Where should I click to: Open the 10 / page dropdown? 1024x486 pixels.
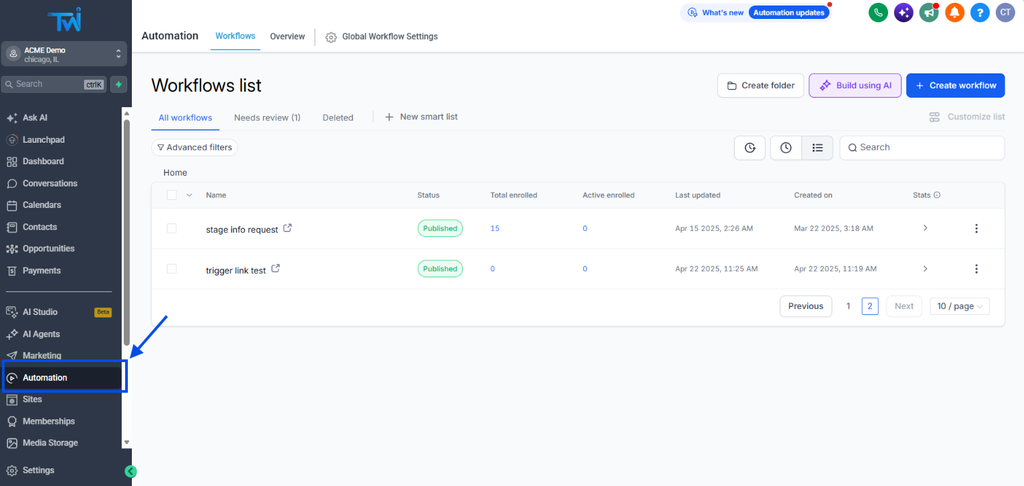(x=959, y=306)
